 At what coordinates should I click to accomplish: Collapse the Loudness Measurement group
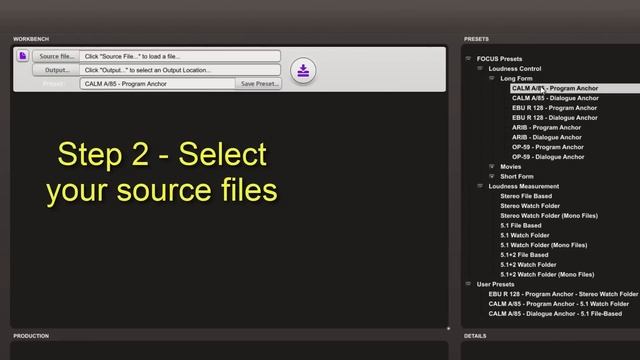coord(480,186)
